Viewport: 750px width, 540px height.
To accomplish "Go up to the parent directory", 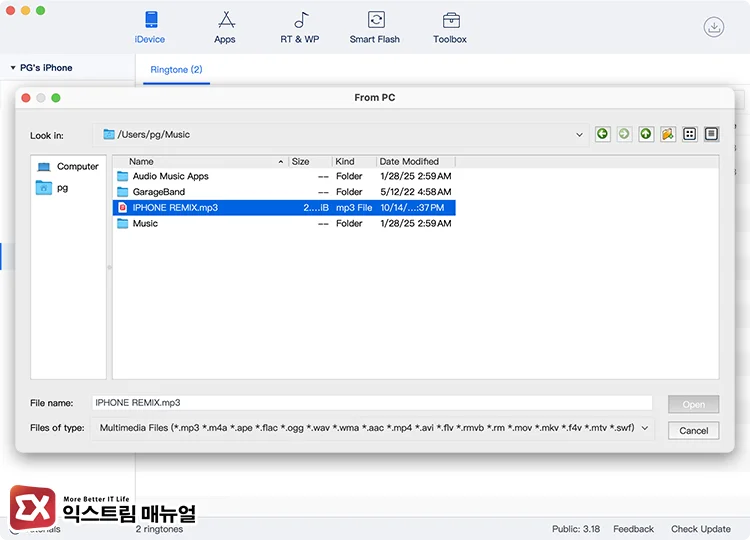I will coord(646,134).
